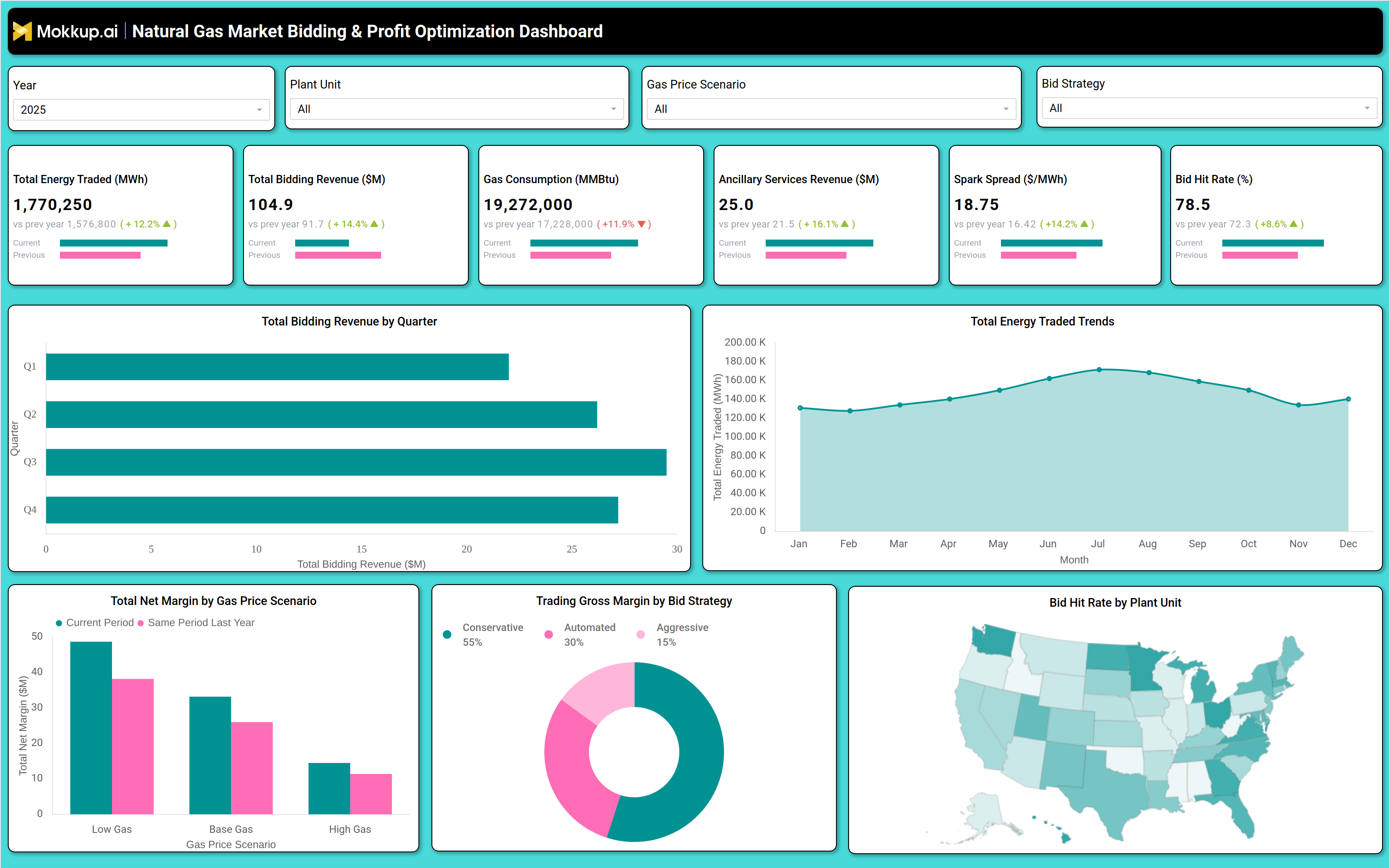Click the Total Bidding Revenue value 104.9
This screenshot has width=1389, height=868.
click(x=271, y=204)
